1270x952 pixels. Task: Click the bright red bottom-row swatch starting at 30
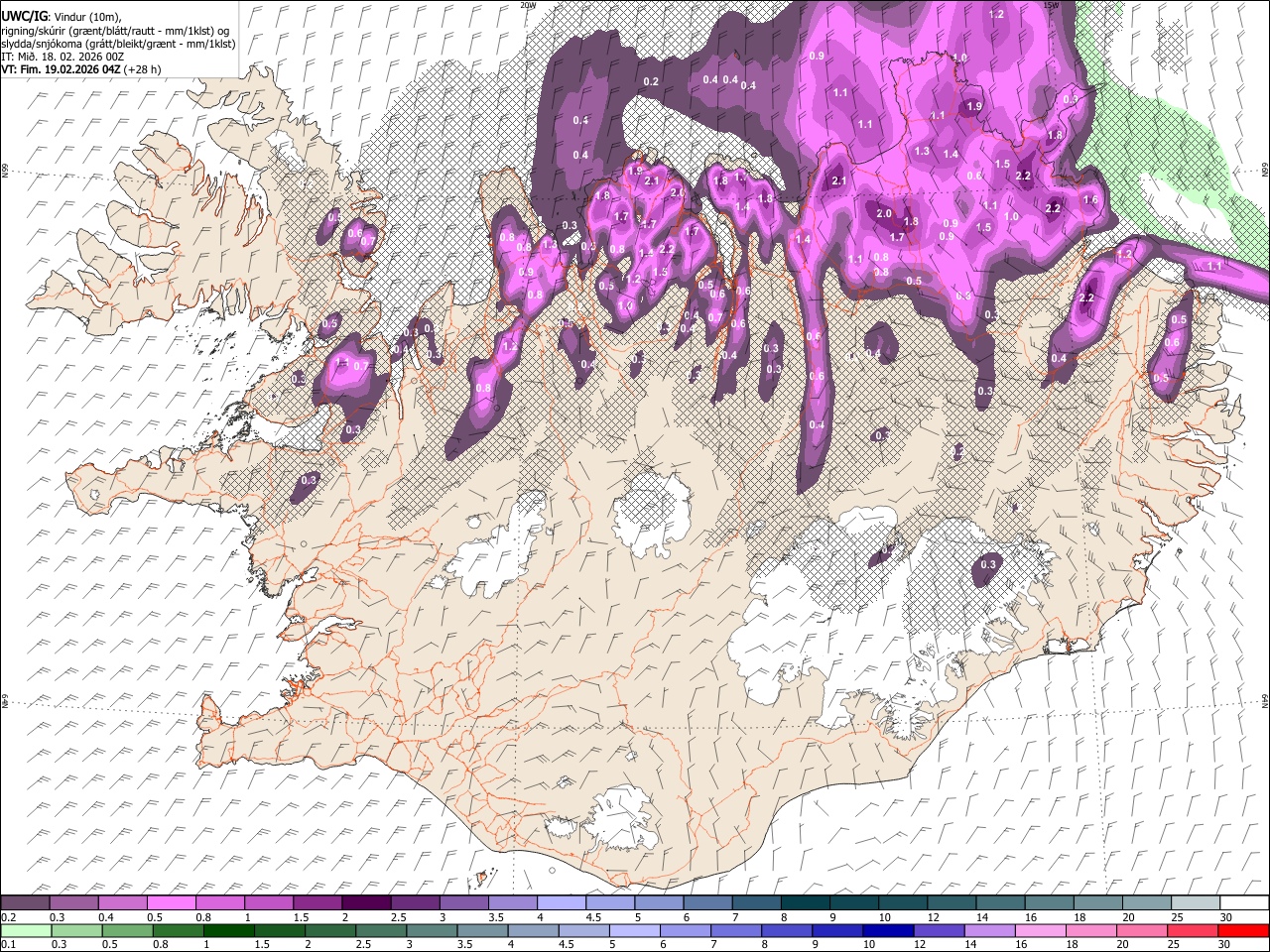click(x=1242, y=930)
